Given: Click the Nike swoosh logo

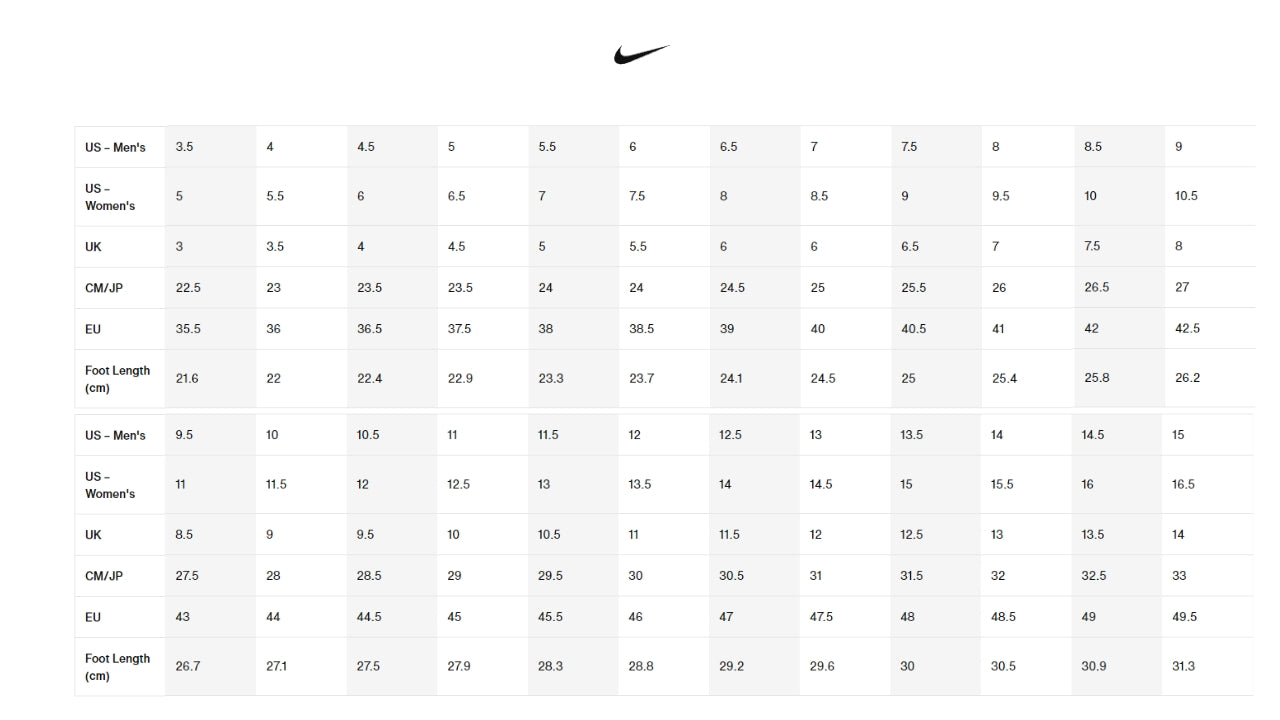Looking at the screenshot, I should (641, 54).
